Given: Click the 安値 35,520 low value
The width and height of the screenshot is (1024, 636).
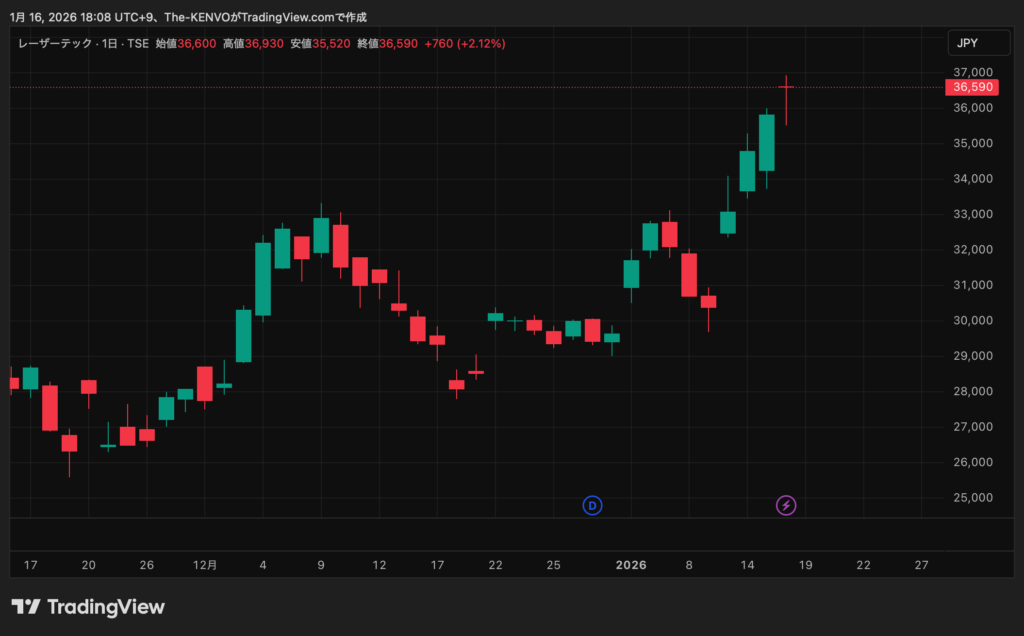Looking at the screenshot, I should 331,44.
